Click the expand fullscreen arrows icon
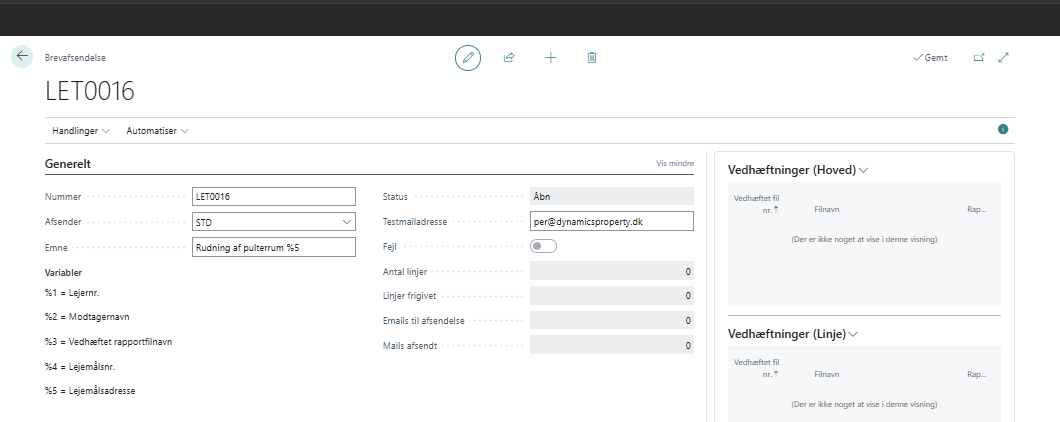The image size is (1060, 422). point(1003,58)
